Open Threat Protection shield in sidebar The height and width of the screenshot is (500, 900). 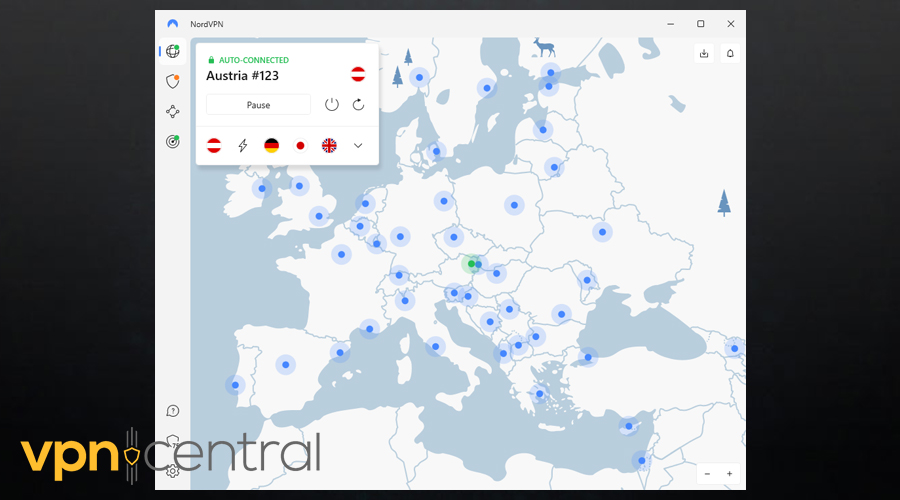(x=173, y=82)
